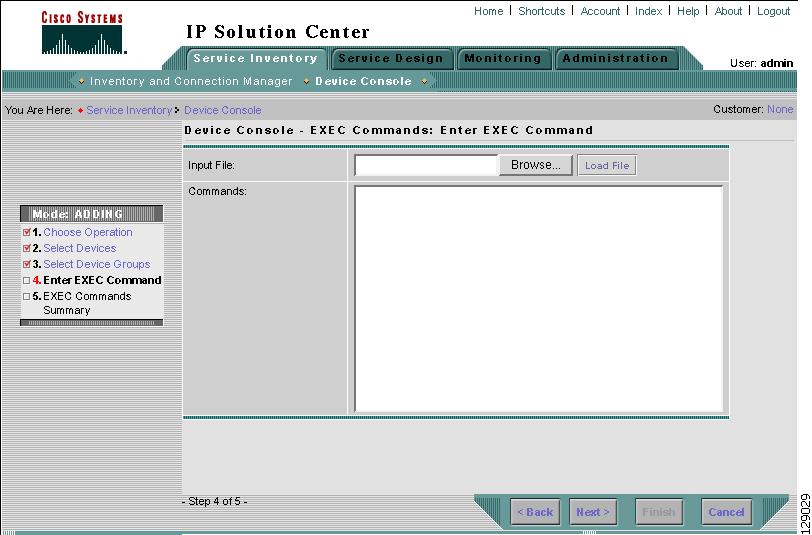Click the empty checkbox beside EXEC Commands Summary
The height and width of the screenshot is (535, 812).
tap(27, 297)
